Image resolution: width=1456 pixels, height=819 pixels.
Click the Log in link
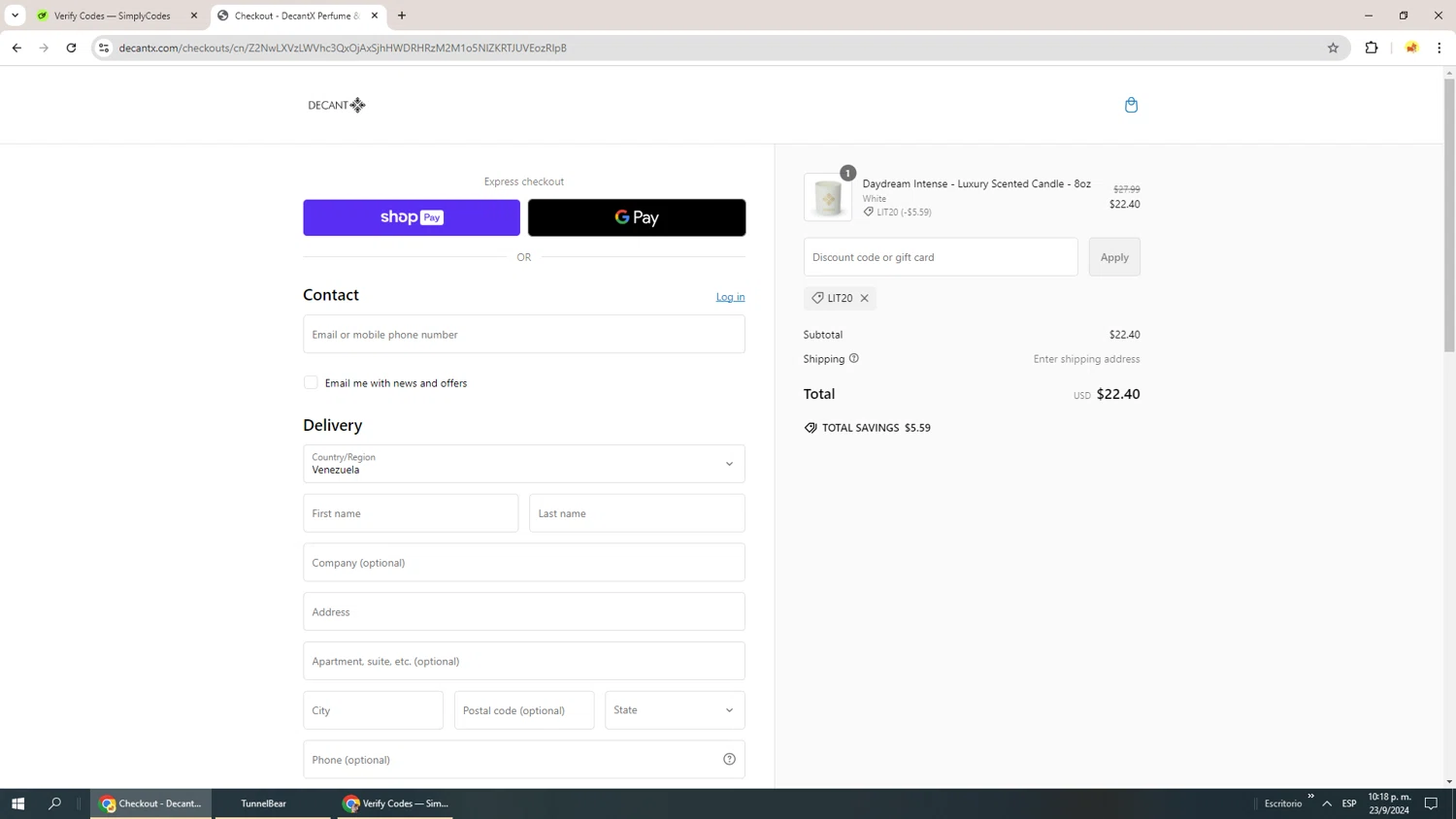(x=731, y=297)
